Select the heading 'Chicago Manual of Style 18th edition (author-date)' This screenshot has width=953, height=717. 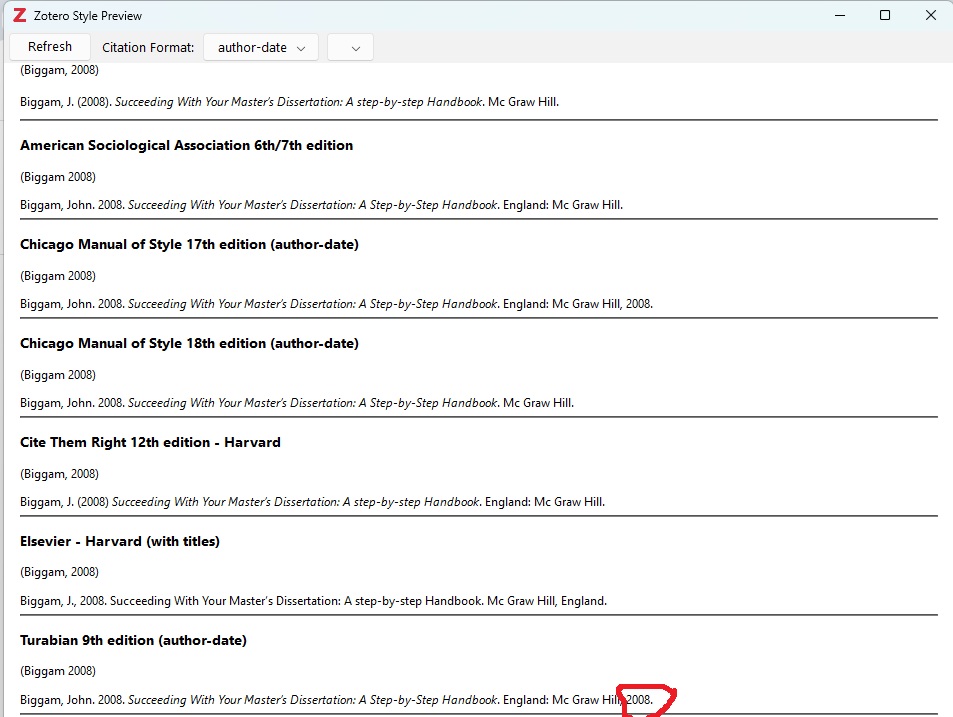[x=190, y=343]
